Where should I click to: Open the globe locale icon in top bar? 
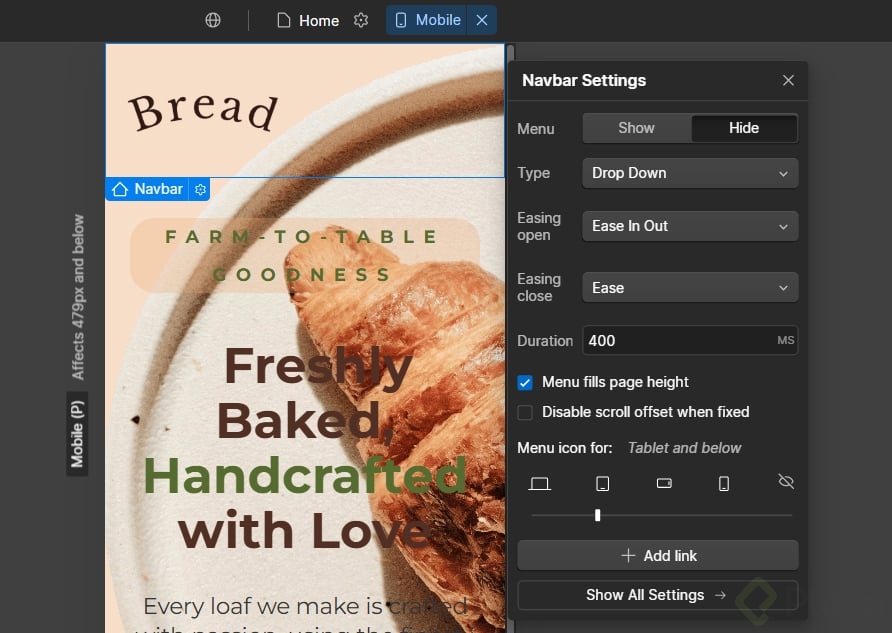[213, 20]
